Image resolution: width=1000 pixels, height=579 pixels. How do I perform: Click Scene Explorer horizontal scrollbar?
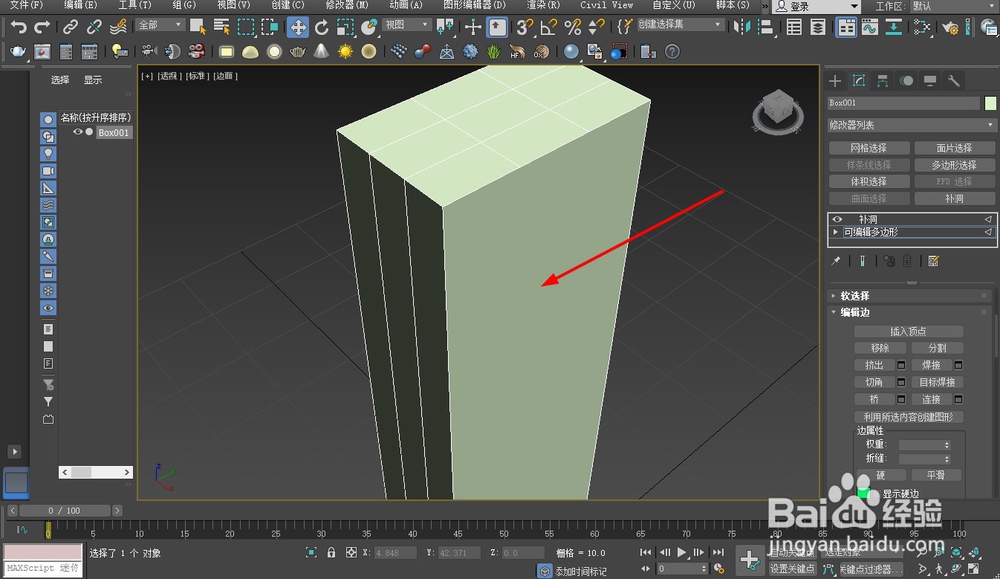tap(96, 472)
